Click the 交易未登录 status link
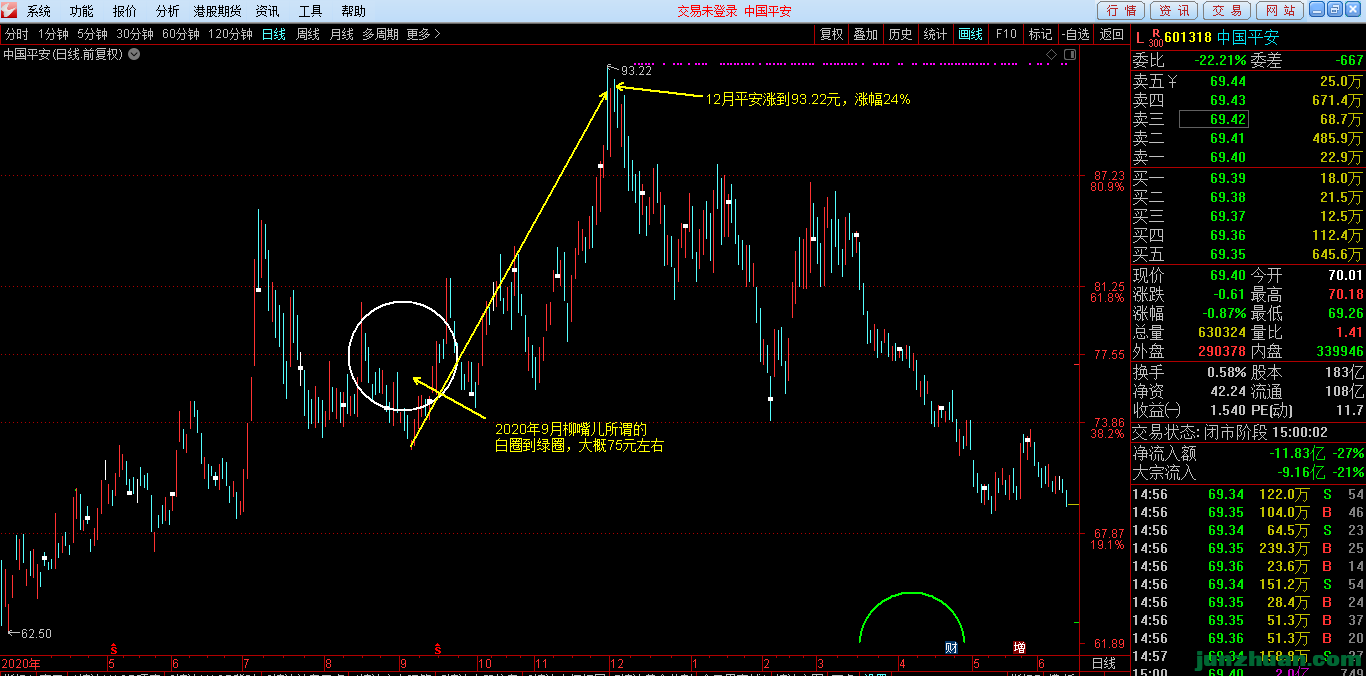Viewport: 1366px width, 676px height. pyautogui.click(x=707, y=11)
